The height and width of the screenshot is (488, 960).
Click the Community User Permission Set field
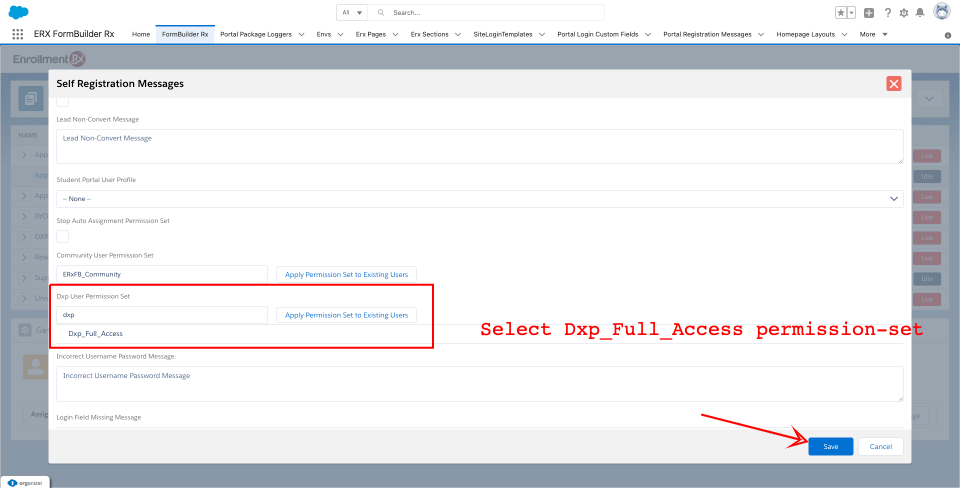click(162, 274)
